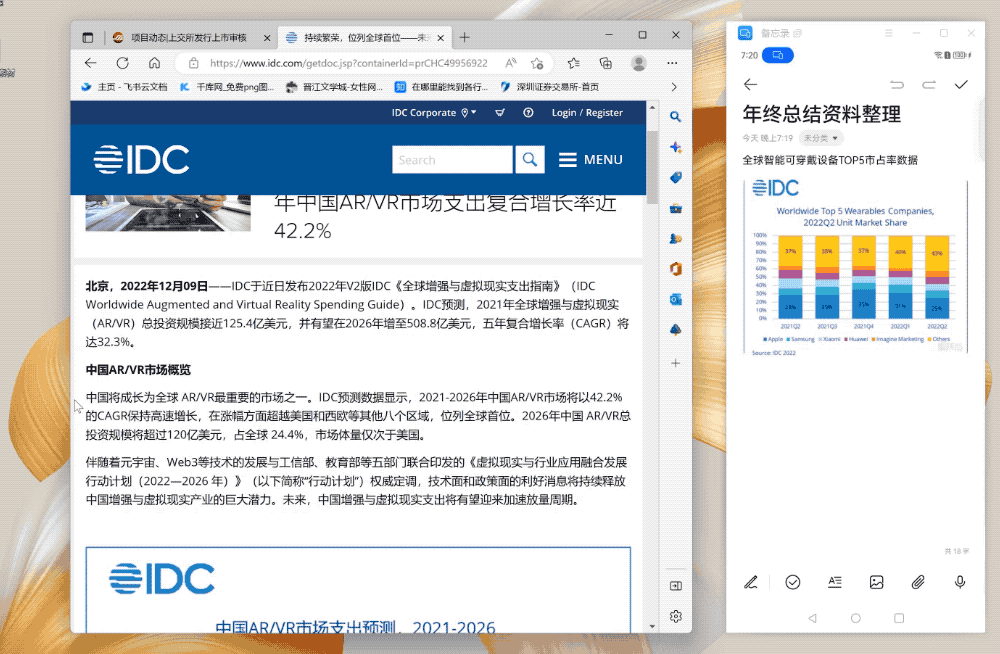Select the handwriting tool in the memo toolbar

coord(752,582)
